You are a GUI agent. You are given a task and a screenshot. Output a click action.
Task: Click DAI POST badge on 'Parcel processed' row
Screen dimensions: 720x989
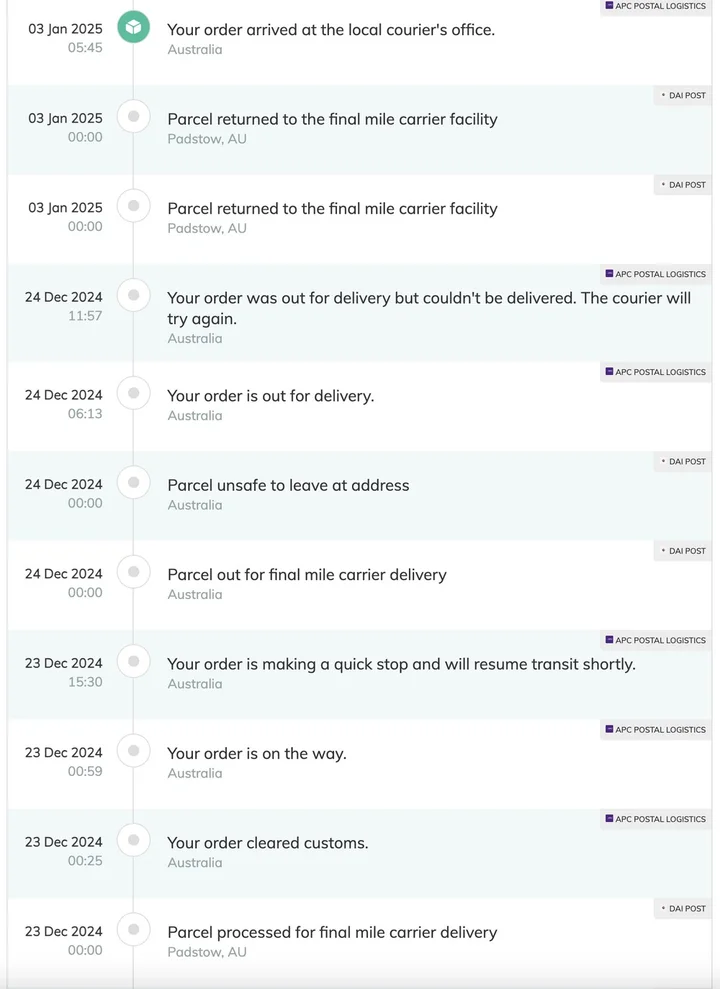click(x=683, y=909)
